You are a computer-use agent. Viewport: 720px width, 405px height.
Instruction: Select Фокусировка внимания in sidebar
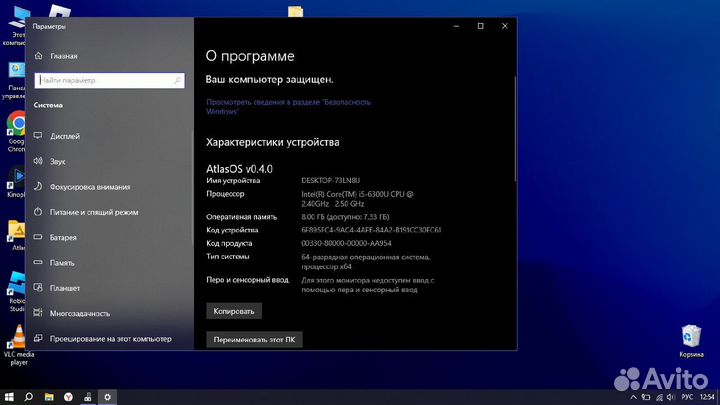[90, 187]
